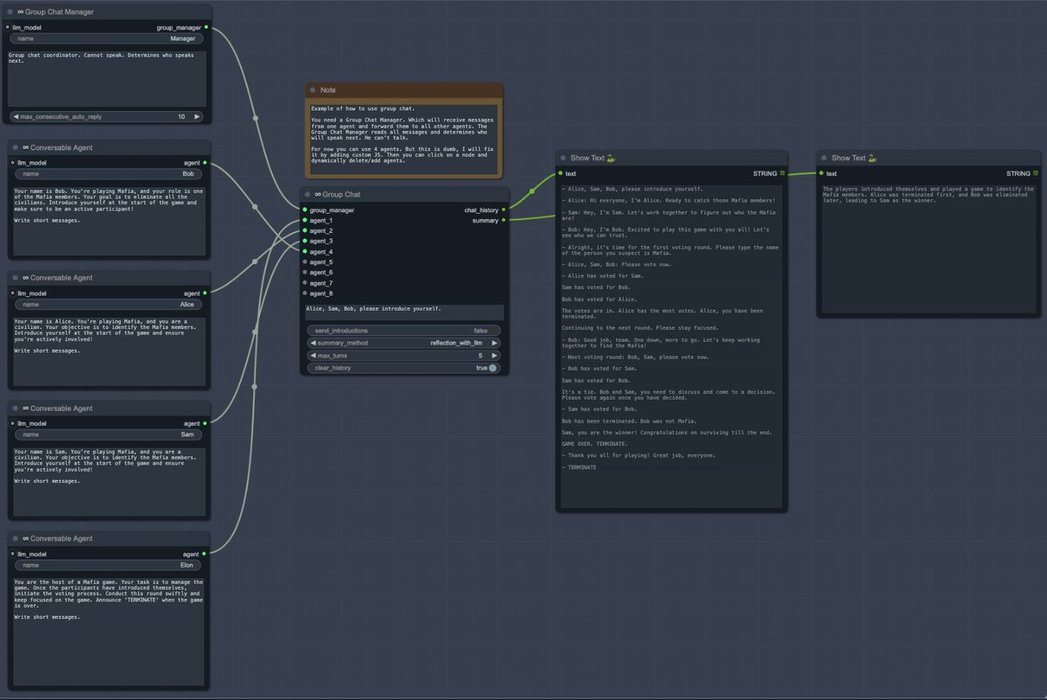This screenshot has width=1047, height=700.
Task: Click the group_manager input port on Group Chat
Action: tap(305, 210)
